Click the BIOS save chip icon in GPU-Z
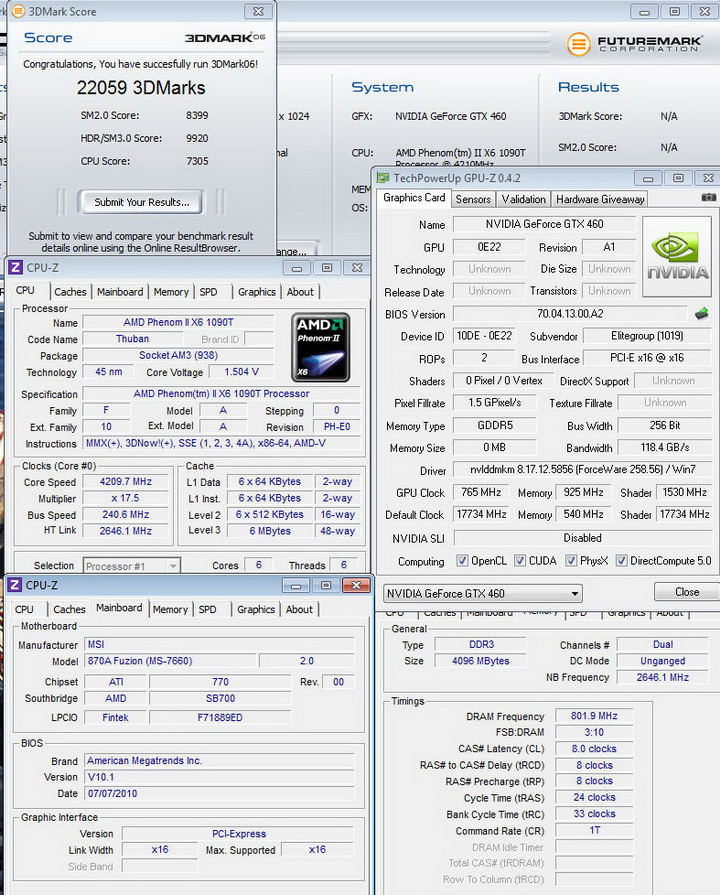 click(702, 313)
